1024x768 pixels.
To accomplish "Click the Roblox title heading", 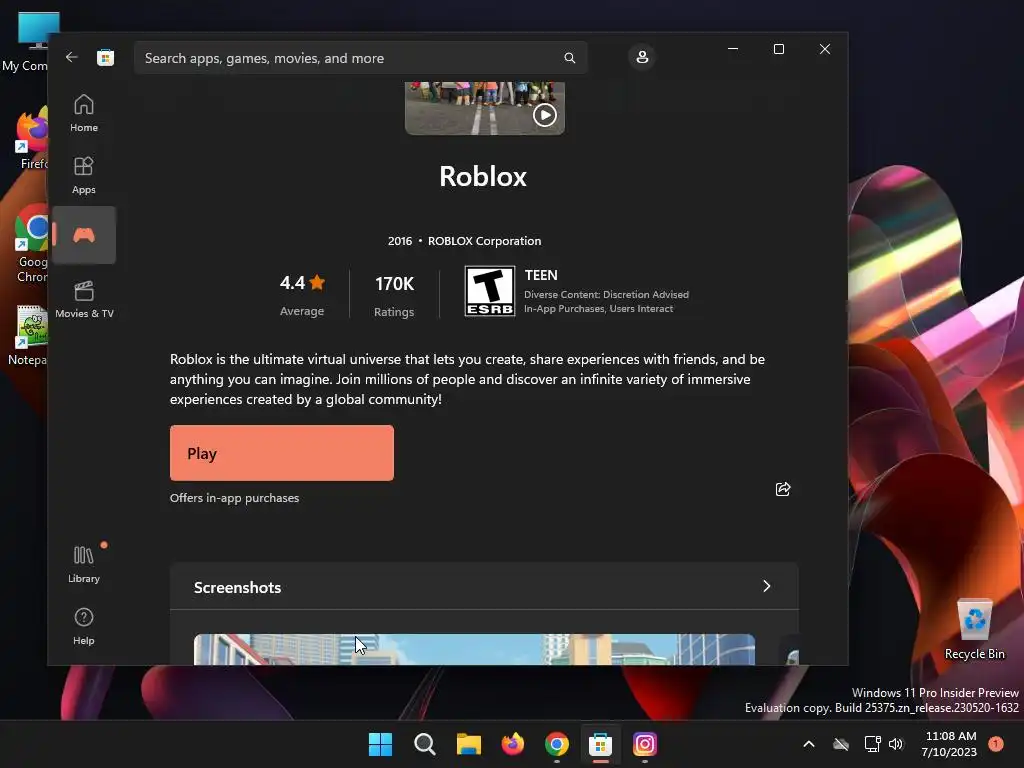I will tap(483, 176).
